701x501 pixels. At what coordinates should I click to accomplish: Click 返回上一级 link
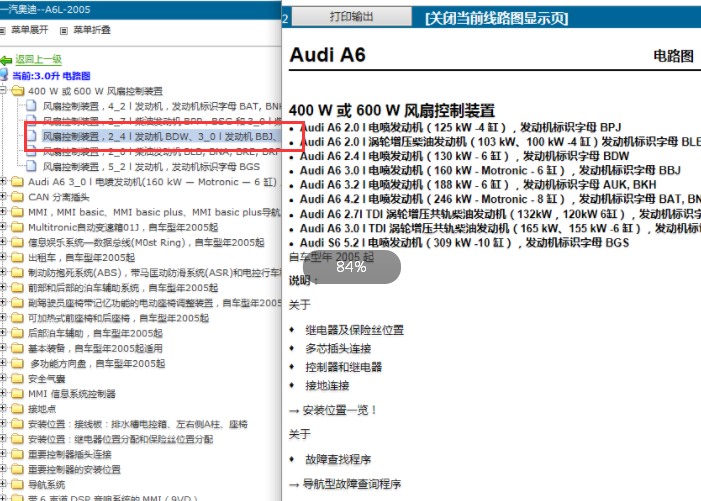point(38,59)
